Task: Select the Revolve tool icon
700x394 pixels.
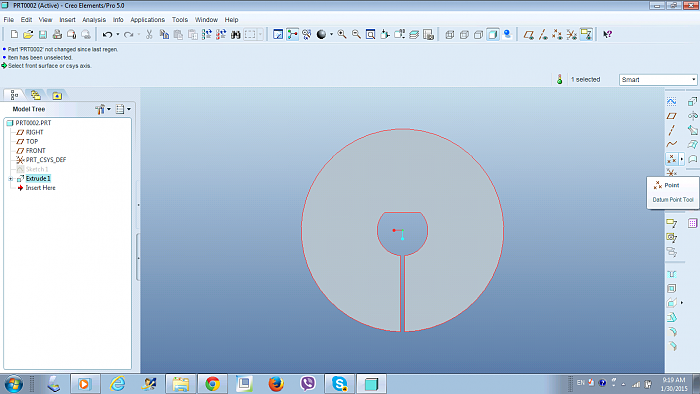Action: point(692,116)
